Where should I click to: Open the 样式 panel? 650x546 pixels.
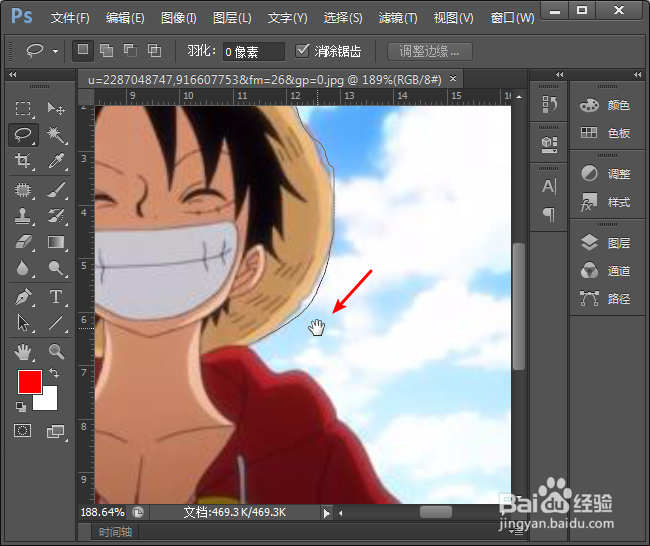605,202
